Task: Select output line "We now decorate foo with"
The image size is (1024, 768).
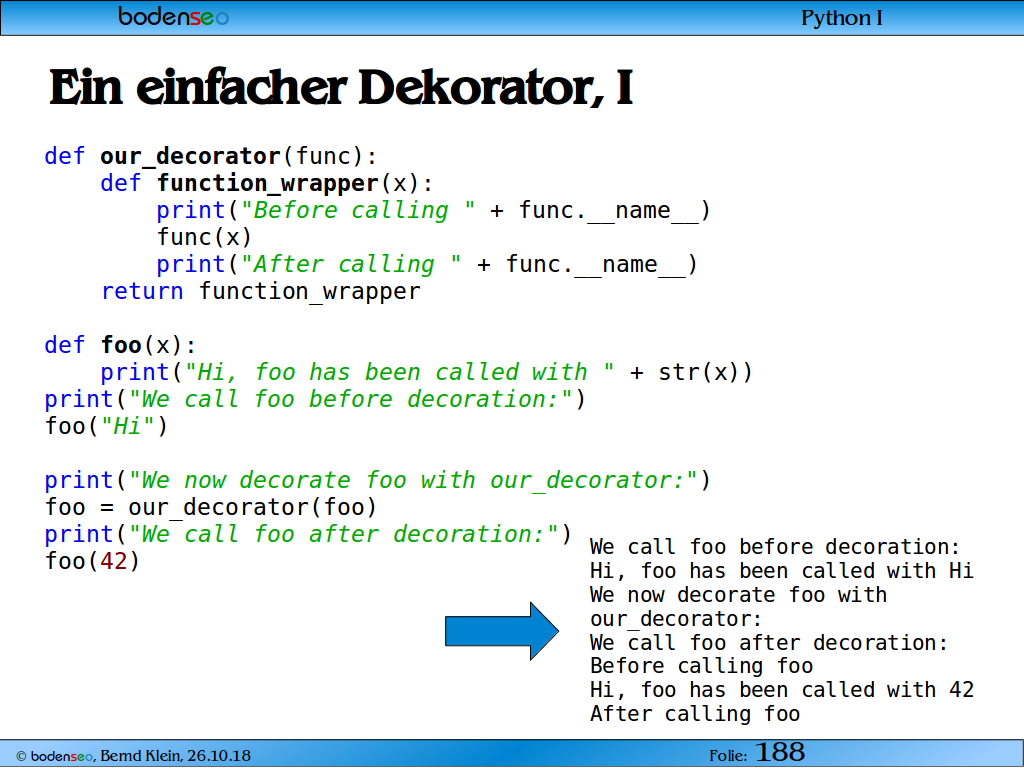Action: pyautogui.click(x=739, y=595)
